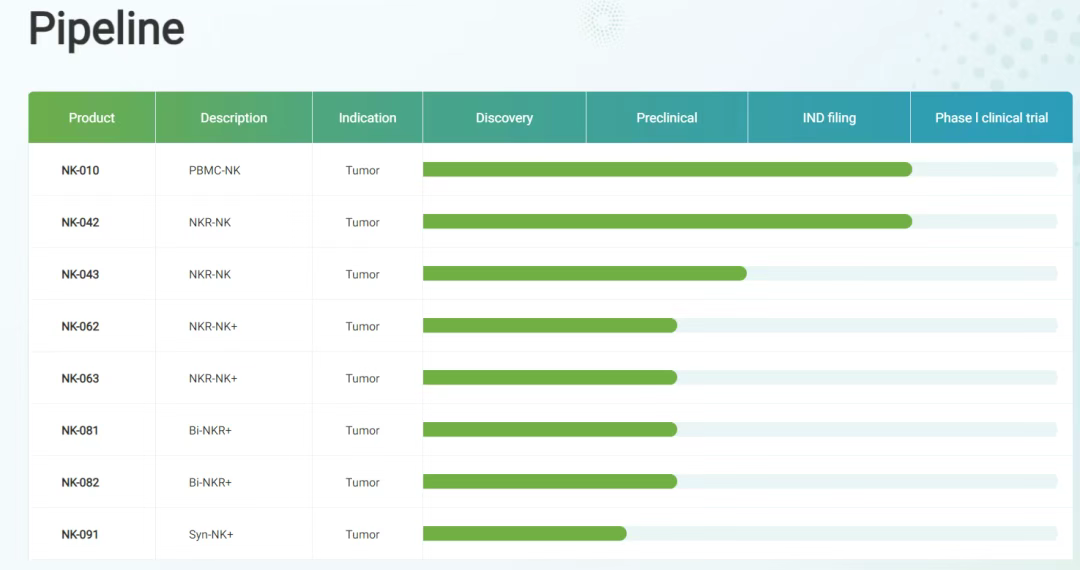The width and height of the screenshot is (1080, 570).
Task: Click the Pipeline page heading
Action: click(106, 28)
